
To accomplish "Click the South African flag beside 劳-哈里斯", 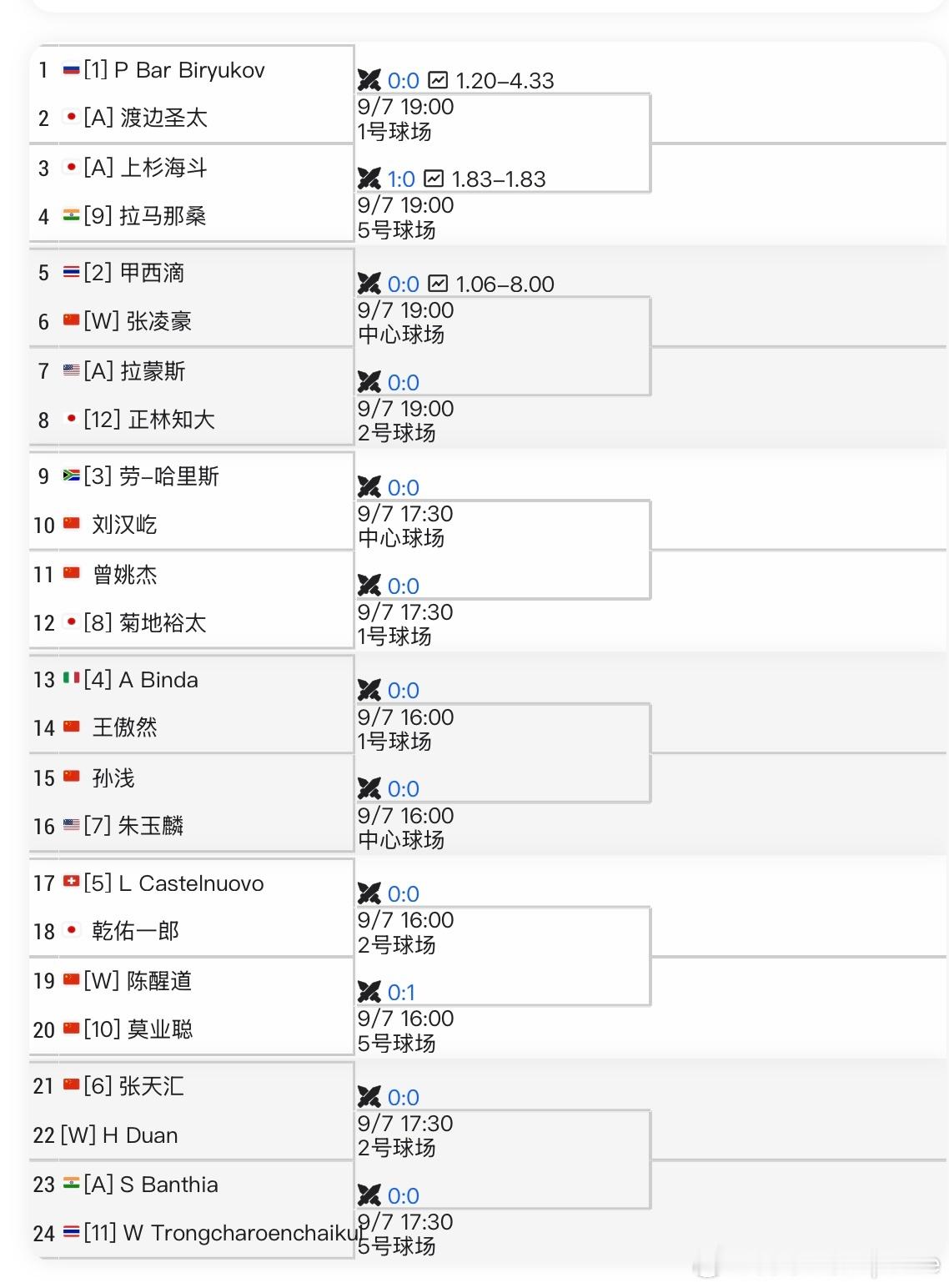I will click(x=72, y=475).
